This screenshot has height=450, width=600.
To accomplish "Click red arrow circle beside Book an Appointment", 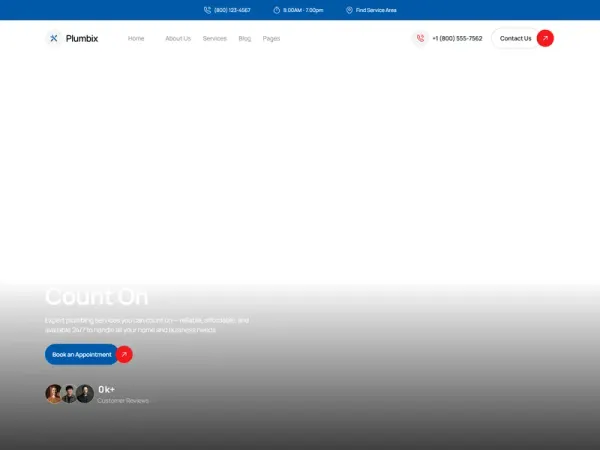I will click(x=124, y=354).
